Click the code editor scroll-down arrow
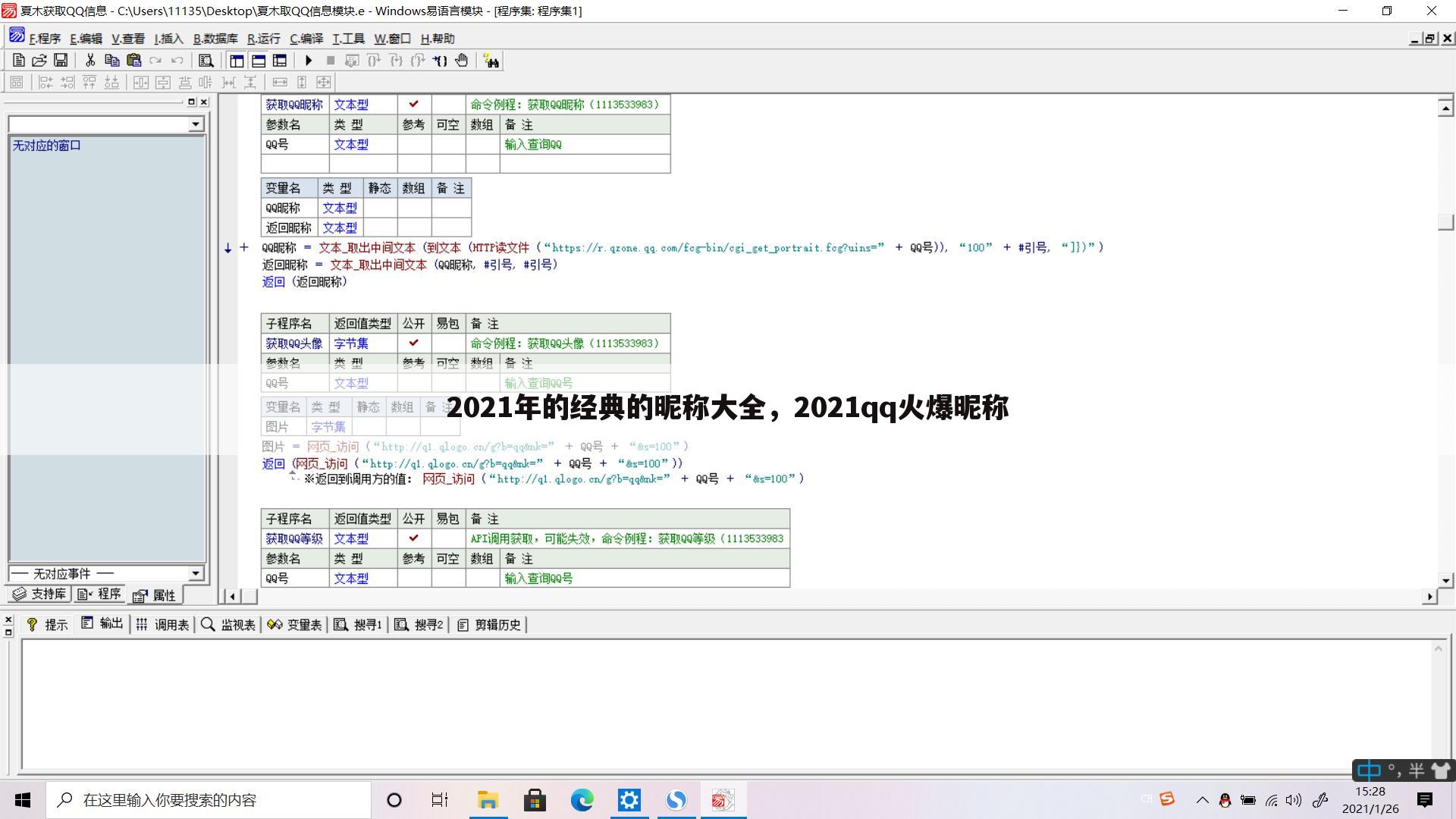 coord(1445,581)
